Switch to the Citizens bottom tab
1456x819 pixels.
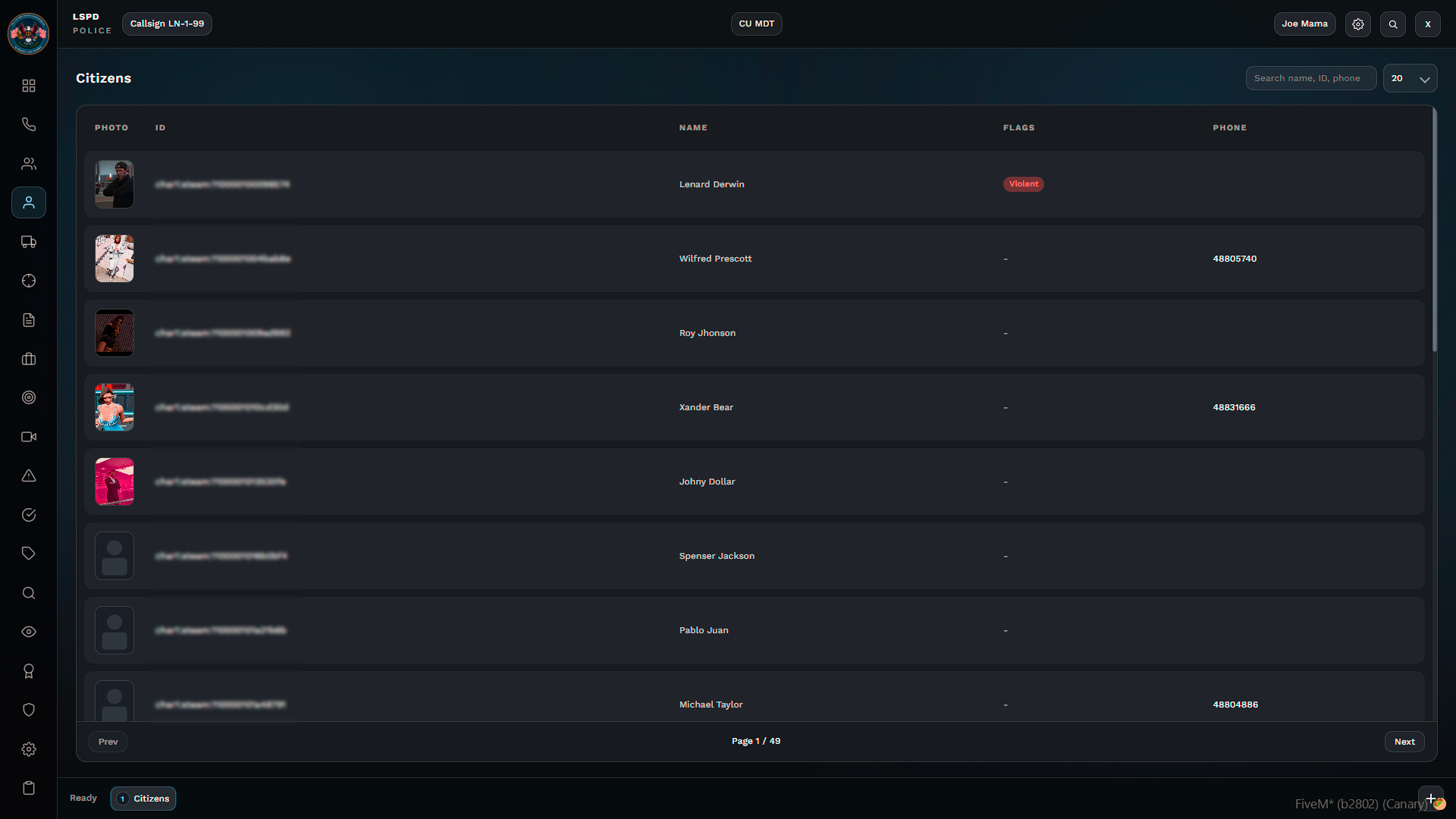pos(143,799)
